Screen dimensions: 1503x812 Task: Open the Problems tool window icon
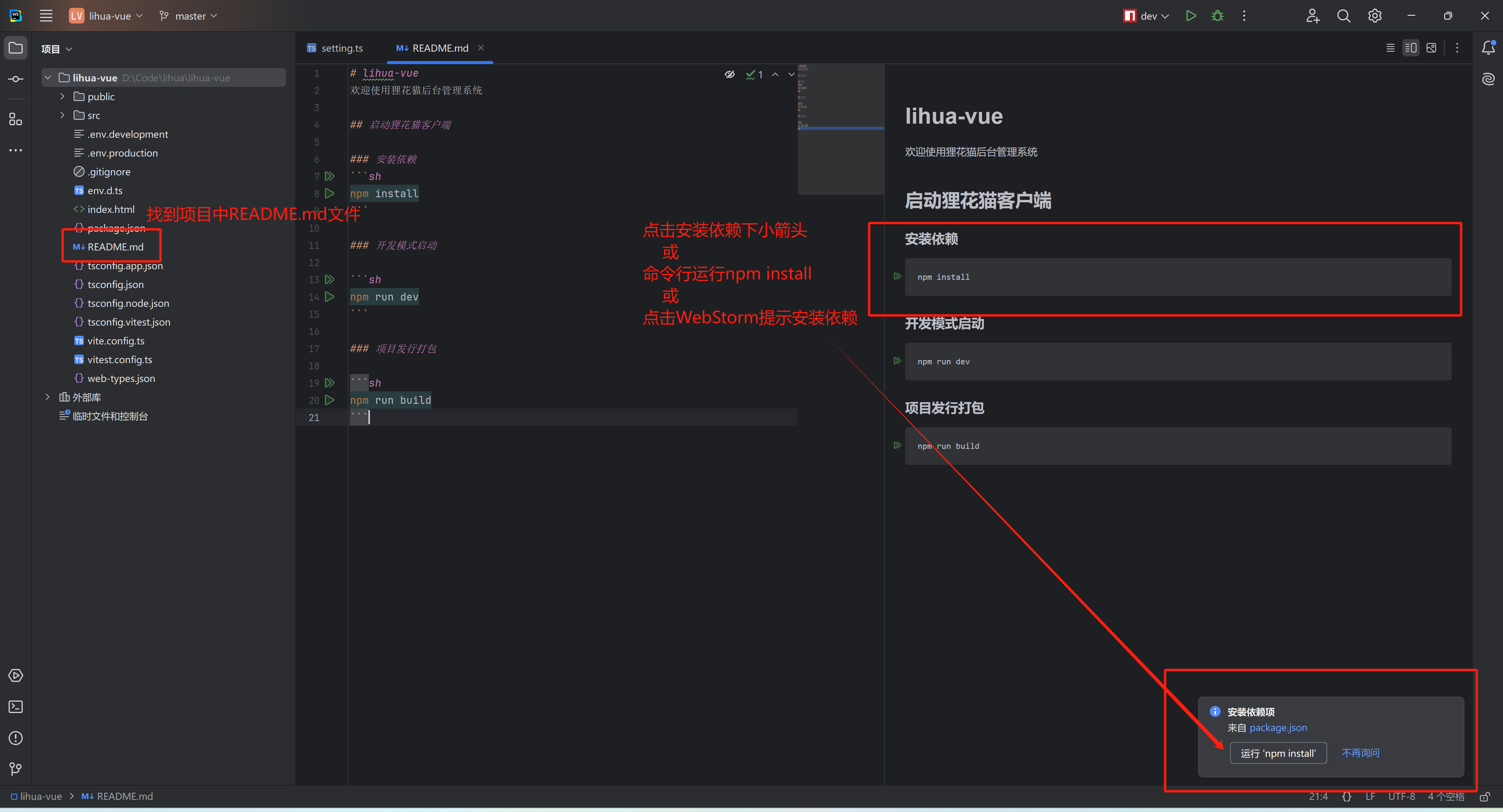[x=16, y=738]
